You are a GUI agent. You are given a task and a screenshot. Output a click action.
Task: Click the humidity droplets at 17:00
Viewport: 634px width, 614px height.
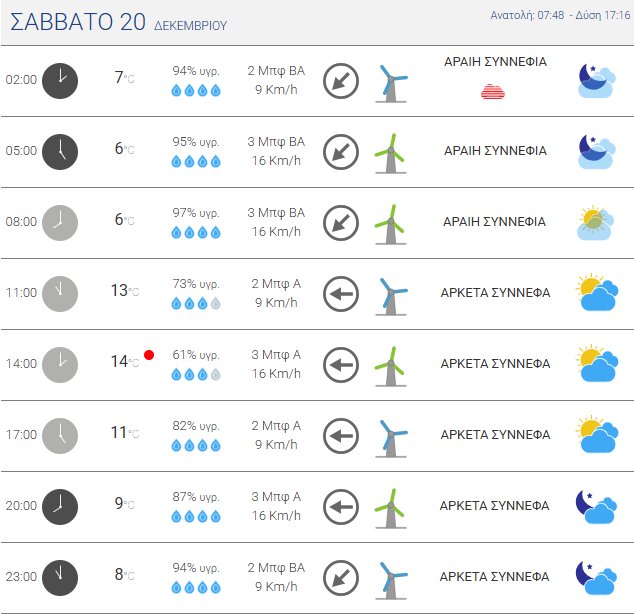pos(195,445)
